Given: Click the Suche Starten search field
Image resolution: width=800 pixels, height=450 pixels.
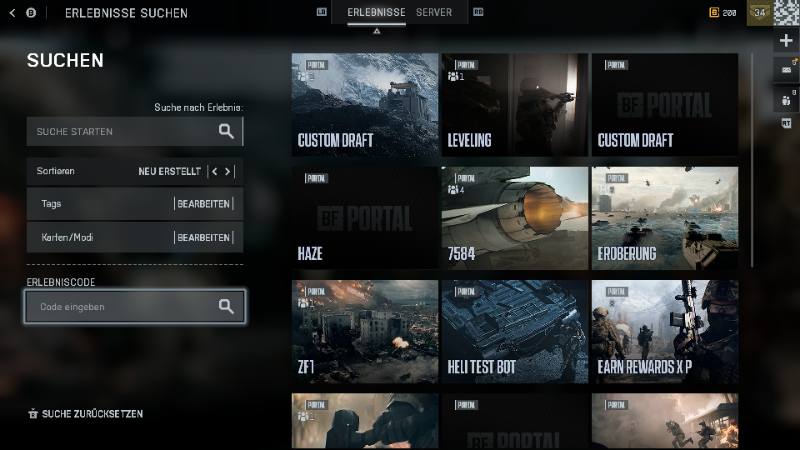Looking at the screenshot, I should click(120, 131).
